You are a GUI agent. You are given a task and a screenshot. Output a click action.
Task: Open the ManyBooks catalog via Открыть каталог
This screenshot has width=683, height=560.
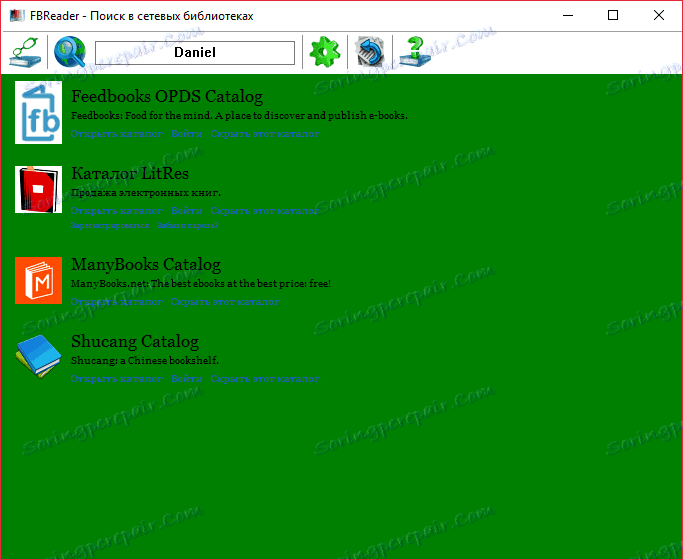pyautogui.click(x=117, y=302)
